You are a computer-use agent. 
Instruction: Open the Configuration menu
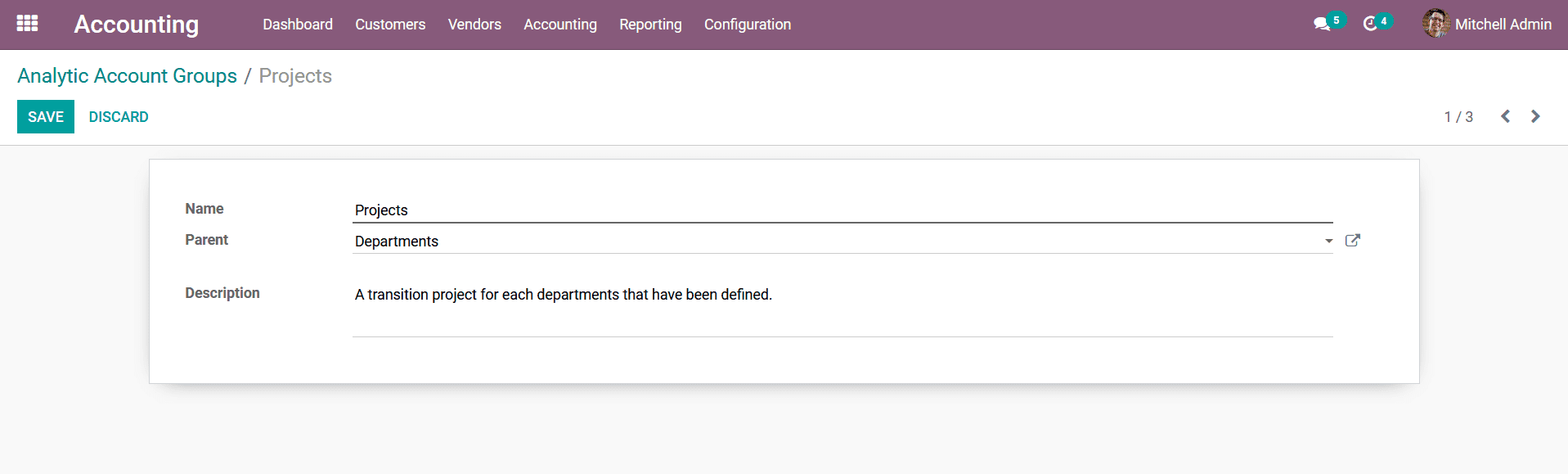coord(748,25)
